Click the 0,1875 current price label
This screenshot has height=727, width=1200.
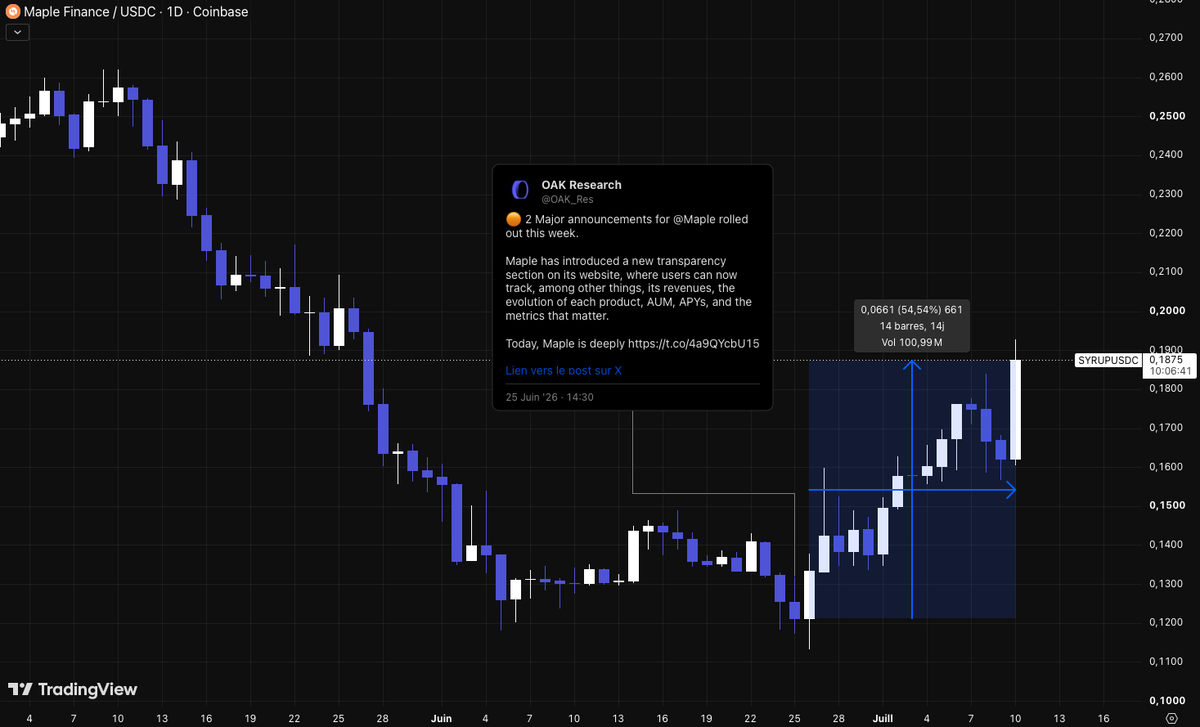(1166, 359)
